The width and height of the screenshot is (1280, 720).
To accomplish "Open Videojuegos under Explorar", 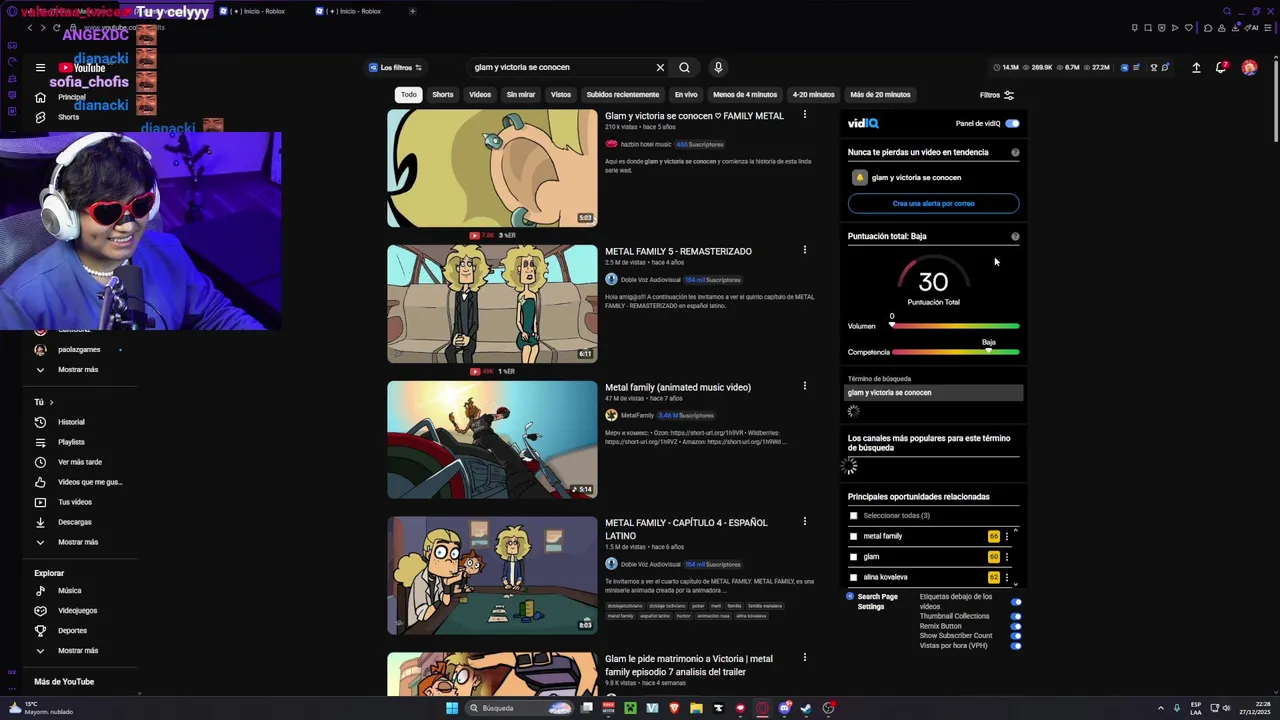I will coord(78,610).
